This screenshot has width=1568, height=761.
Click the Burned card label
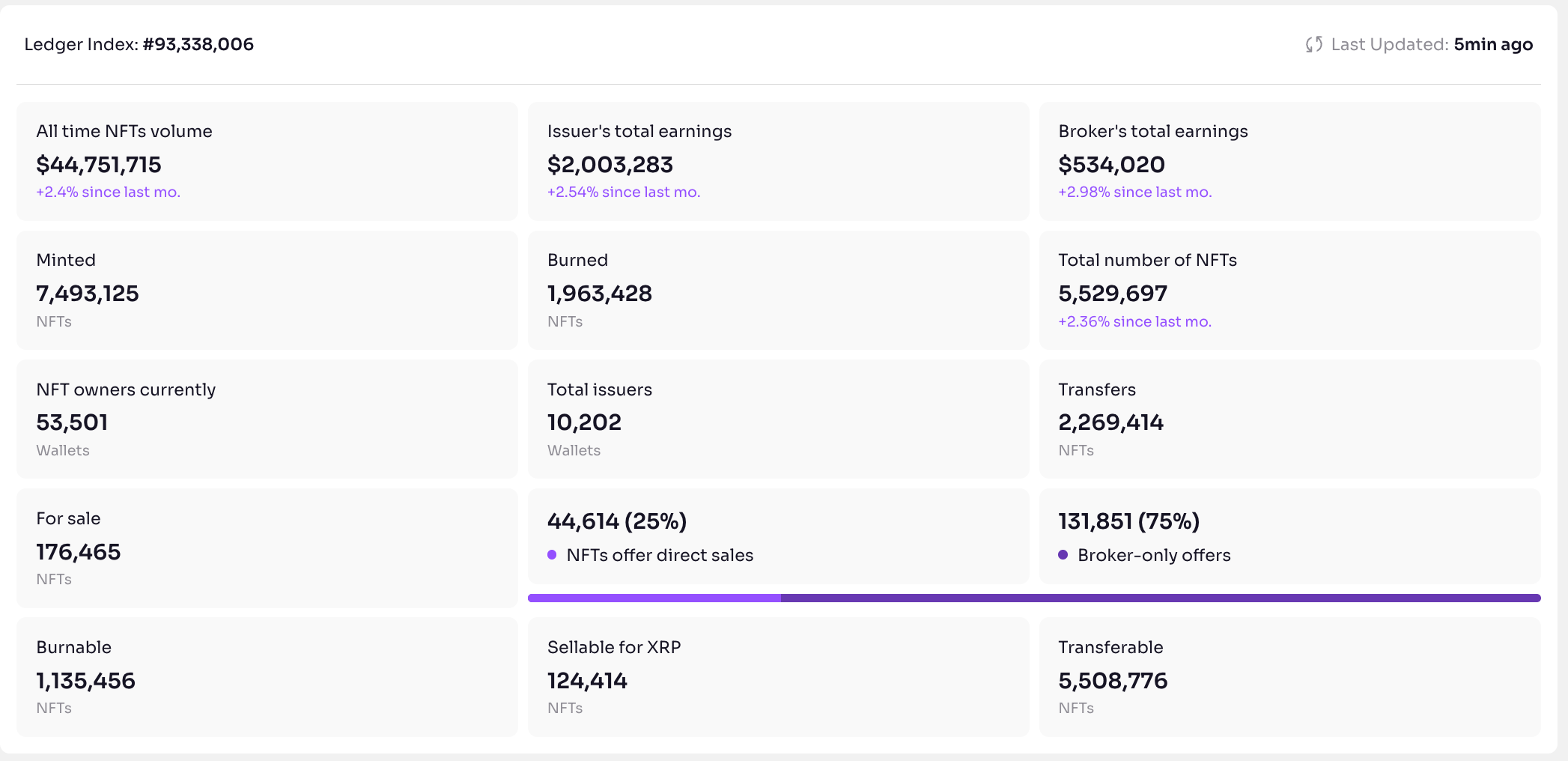point(577,260)
